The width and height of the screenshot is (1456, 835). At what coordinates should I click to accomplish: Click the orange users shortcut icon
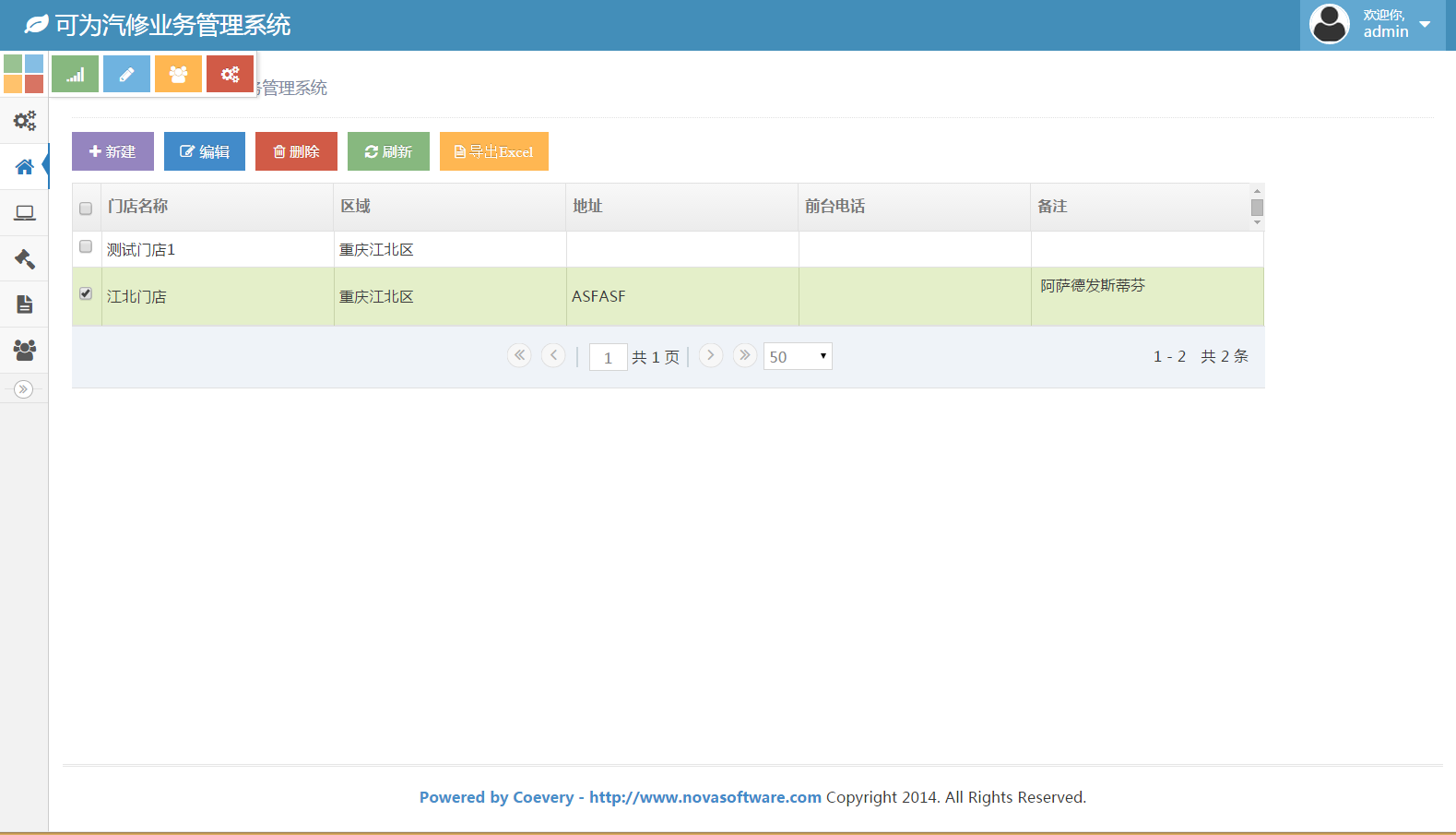[x=178, y=74]
